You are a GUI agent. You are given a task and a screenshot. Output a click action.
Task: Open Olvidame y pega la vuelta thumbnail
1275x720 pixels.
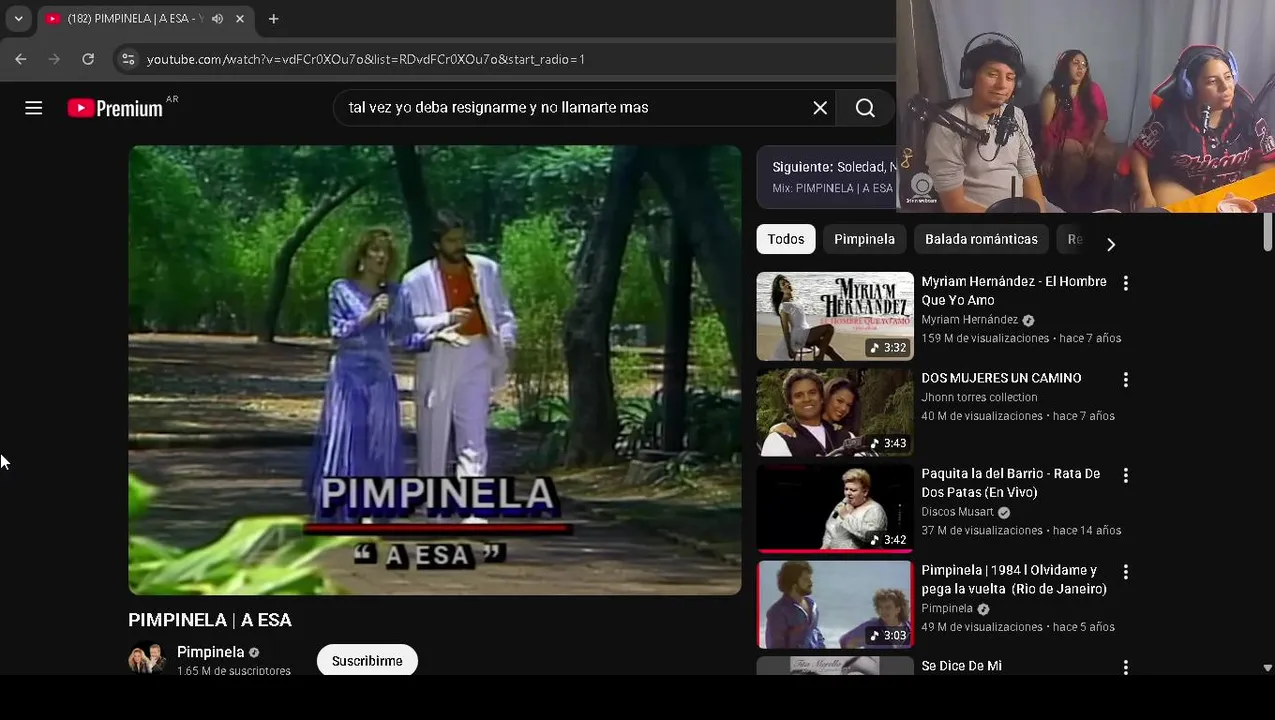point(835,604)
